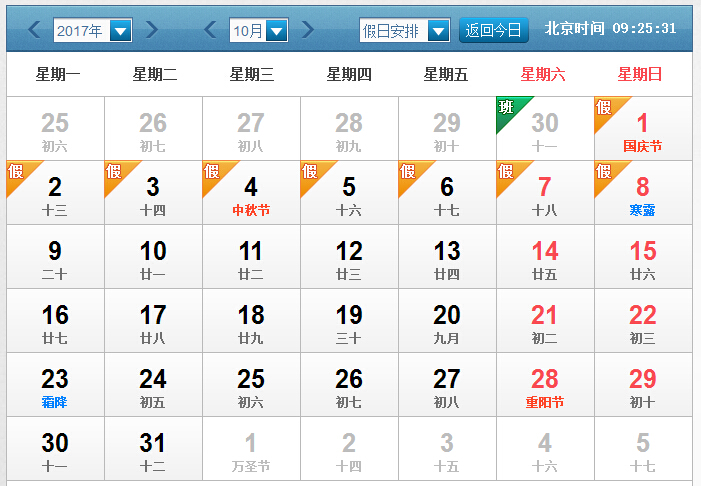Select greyed November 1 万圣节
Screen dimensions: 701x486
click(x=251, y=449)
